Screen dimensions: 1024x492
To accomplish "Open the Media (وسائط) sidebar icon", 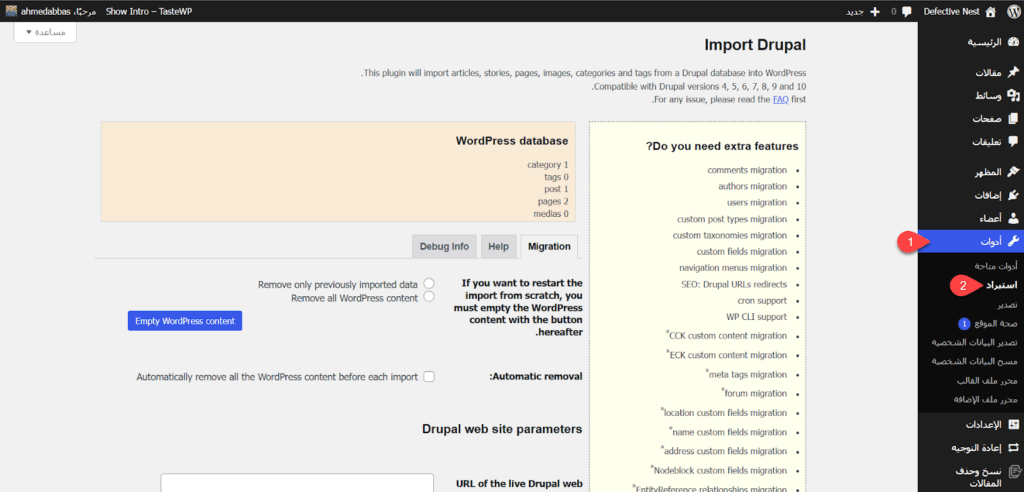I will (1012, 96).
